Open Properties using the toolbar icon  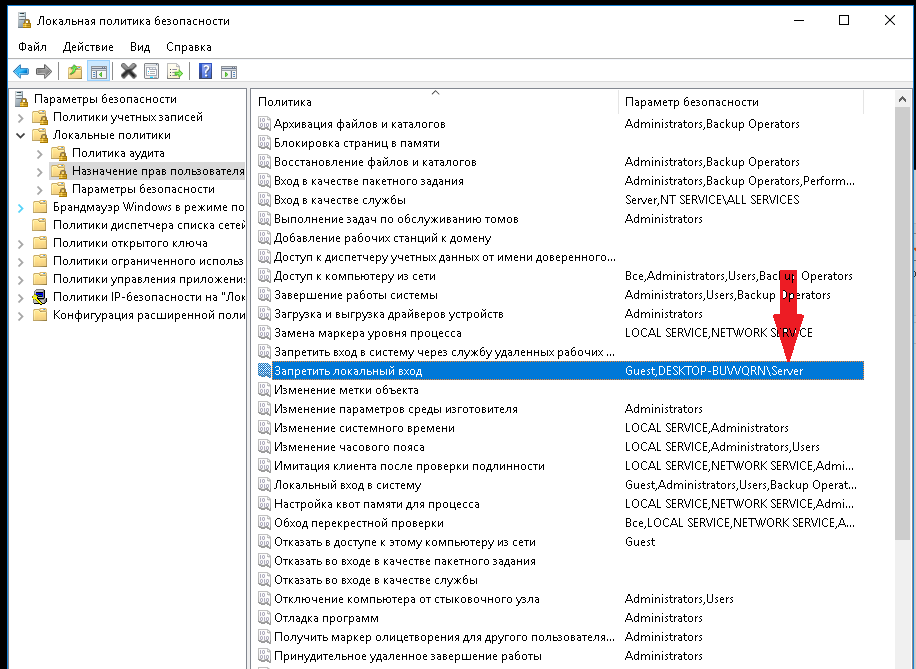coord(151,71)
